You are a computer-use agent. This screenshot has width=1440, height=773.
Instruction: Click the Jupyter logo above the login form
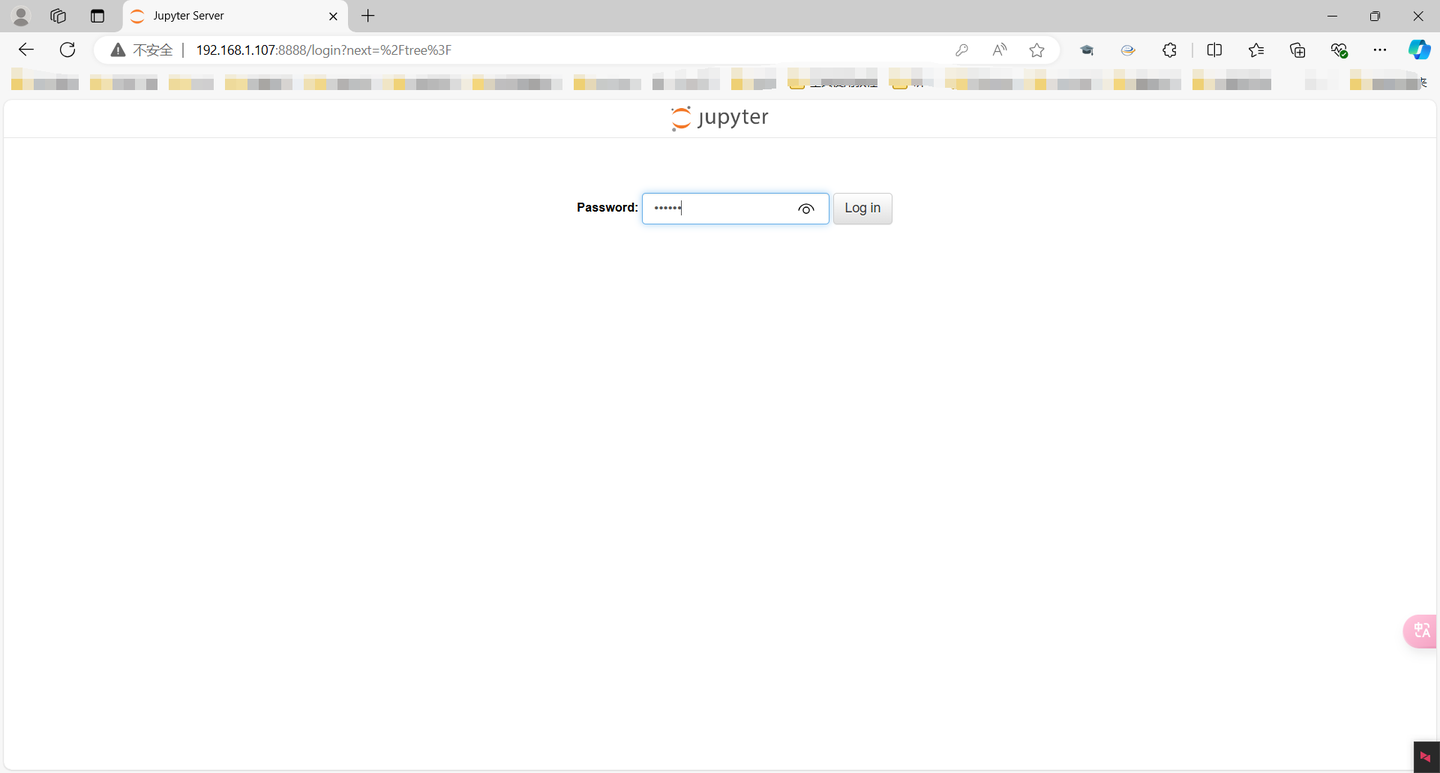pyautogui.click(x=719, y=117)
